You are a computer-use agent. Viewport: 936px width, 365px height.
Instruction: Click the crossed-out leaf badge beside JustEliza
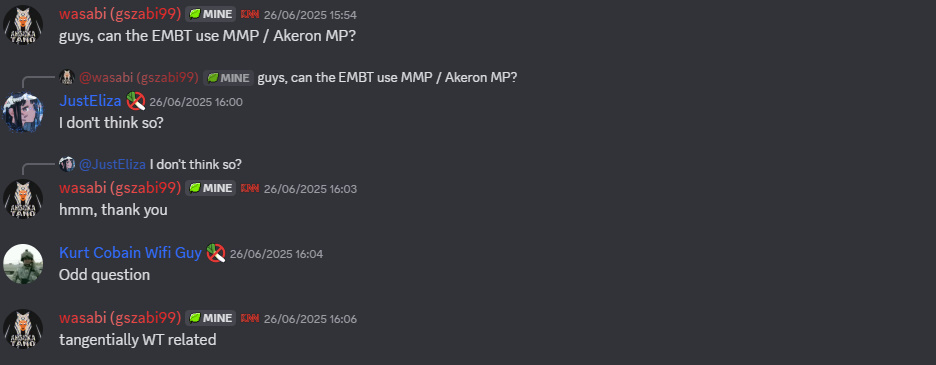[x=136, y=101]
